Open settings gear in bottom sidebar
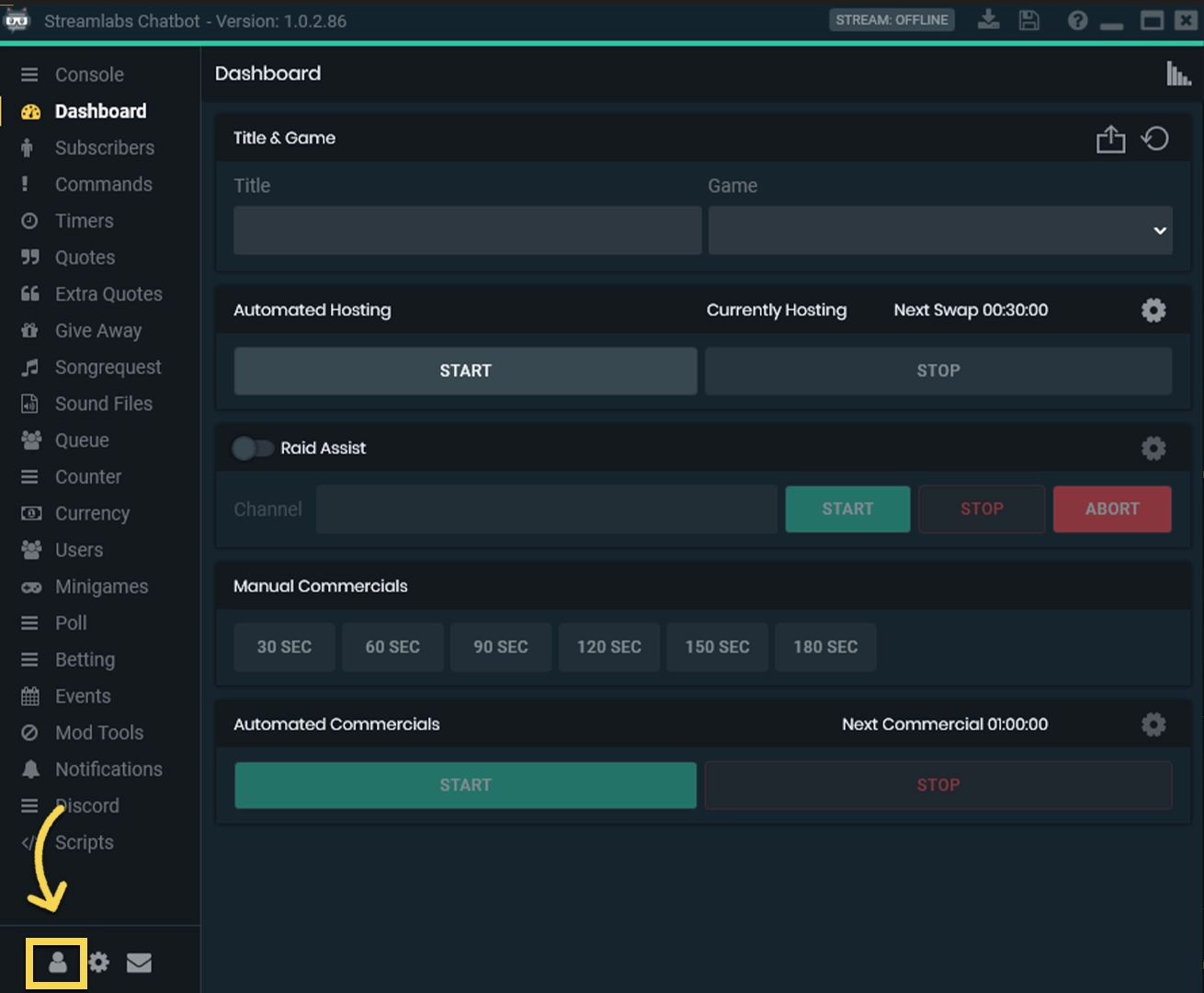This screenshot has height=993, width=1204. pos(99,963)
